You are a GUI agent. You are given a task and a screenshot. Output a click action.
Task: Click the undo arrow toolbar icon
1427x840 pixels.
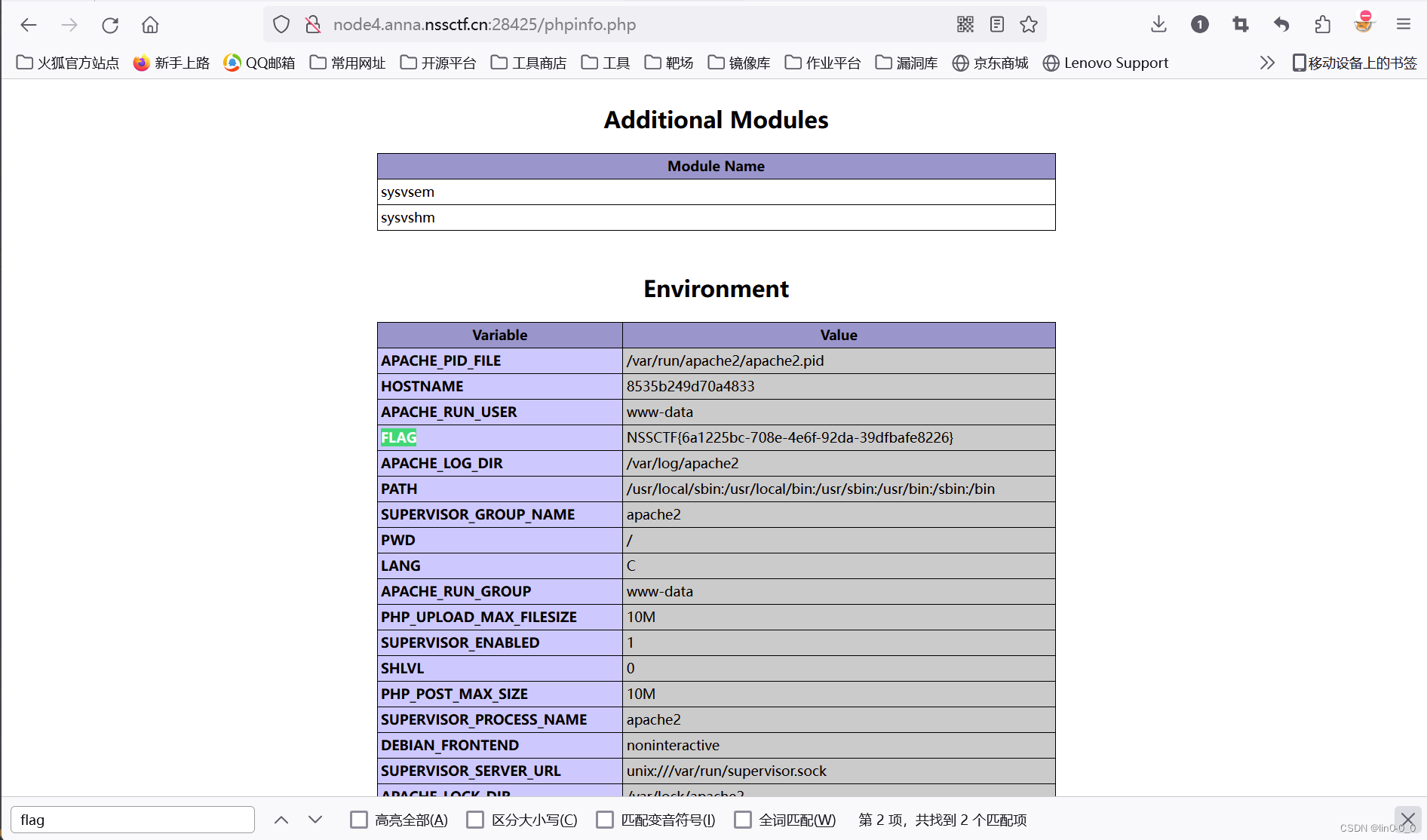point(1281,24)
